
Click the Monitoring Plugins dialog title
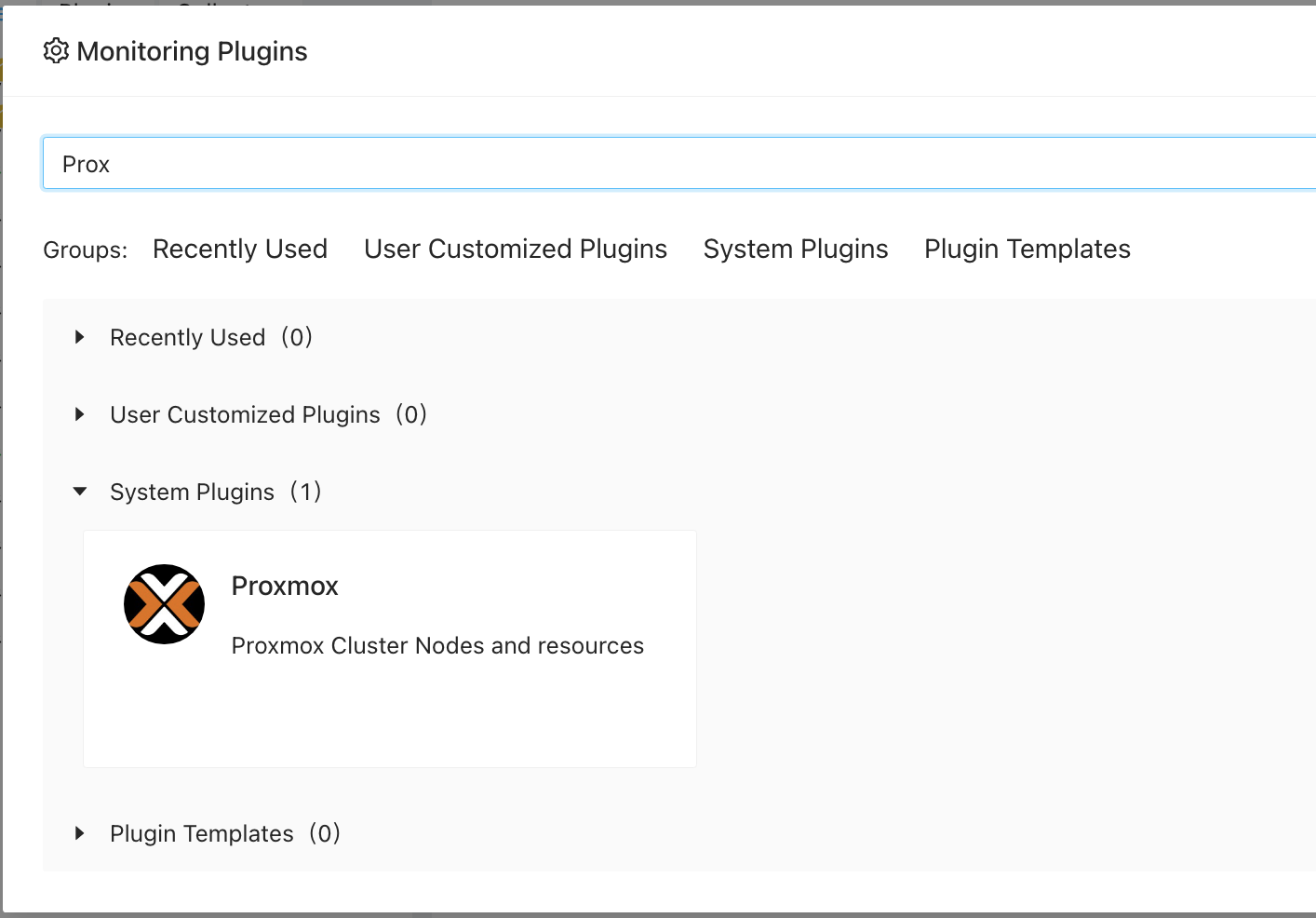tap(192, 51)
